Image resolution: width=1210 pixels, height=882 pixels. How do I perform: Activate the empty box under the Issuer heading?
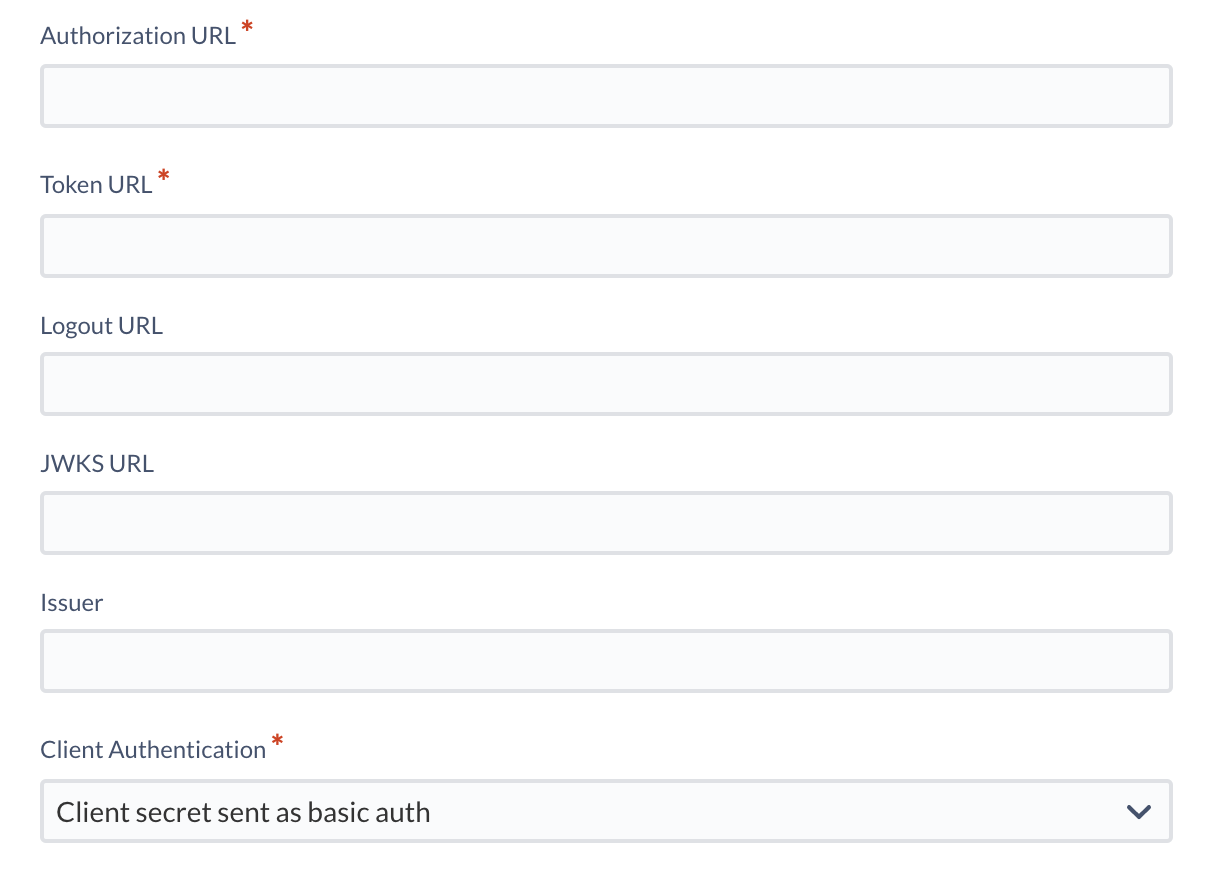coord(606,661)
